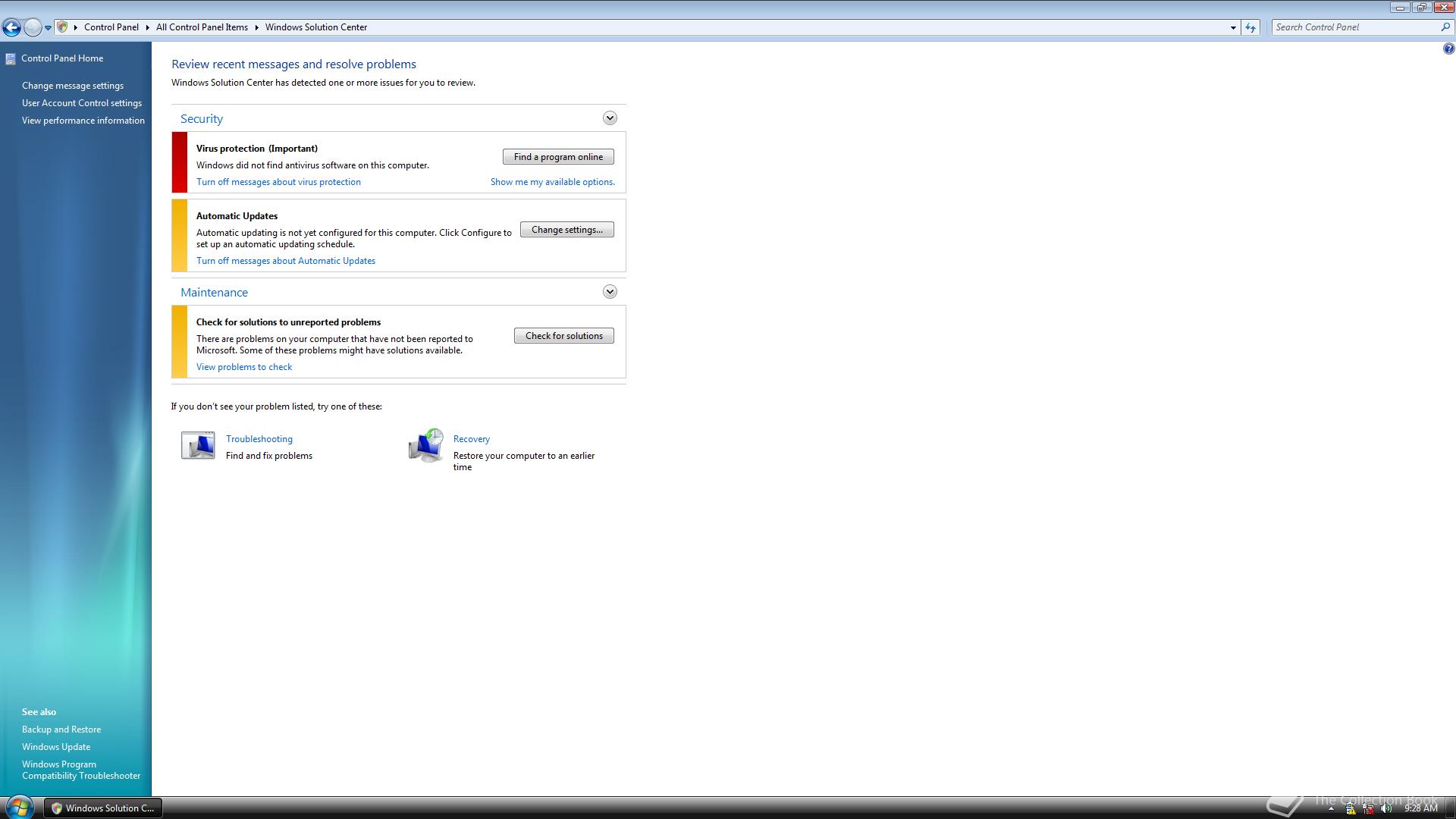Open Control Panel Home

62,58
